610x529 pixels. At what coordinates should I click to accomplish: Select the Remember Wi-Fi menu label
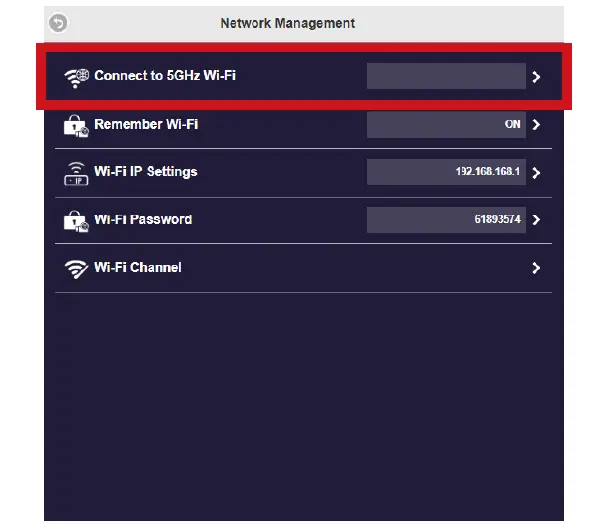144,124
